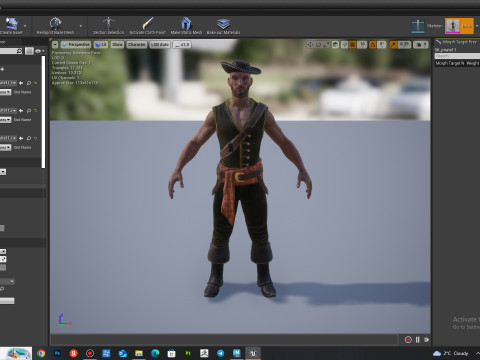Browse to first material slot asset
Image resolution: width=480 pixels, height=360 pixels.
coord(29,83)
